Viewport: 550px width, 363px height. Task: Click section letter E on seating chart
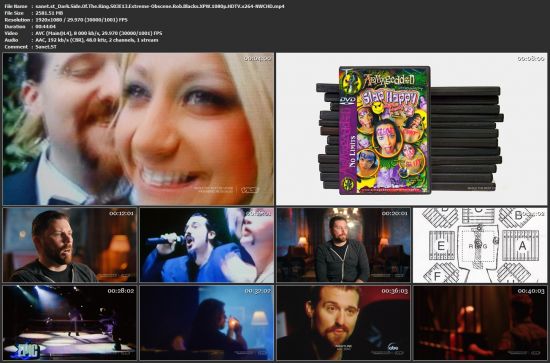[441, 246]
